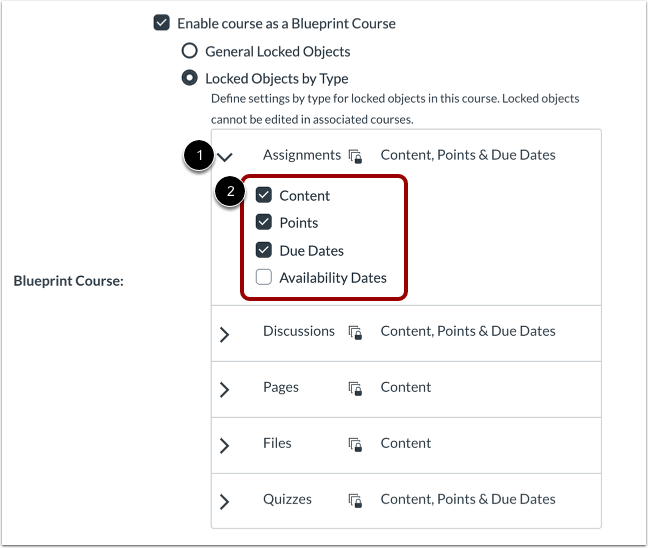The width and height of the screenshot is (648, 548).
Task: Select Locked Objects by Type radio button
Action: tap(190, 78)
